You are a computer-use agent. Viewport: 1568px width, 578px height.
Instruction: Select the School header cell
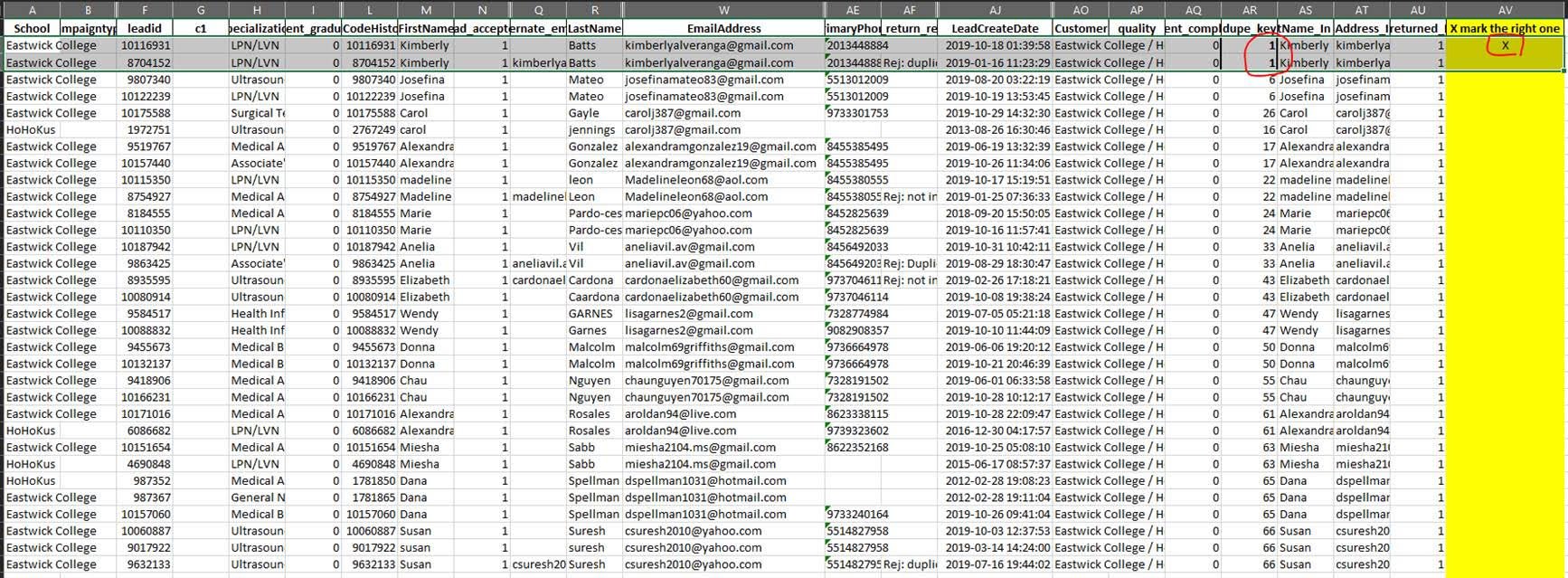click(x=32, y=28)
